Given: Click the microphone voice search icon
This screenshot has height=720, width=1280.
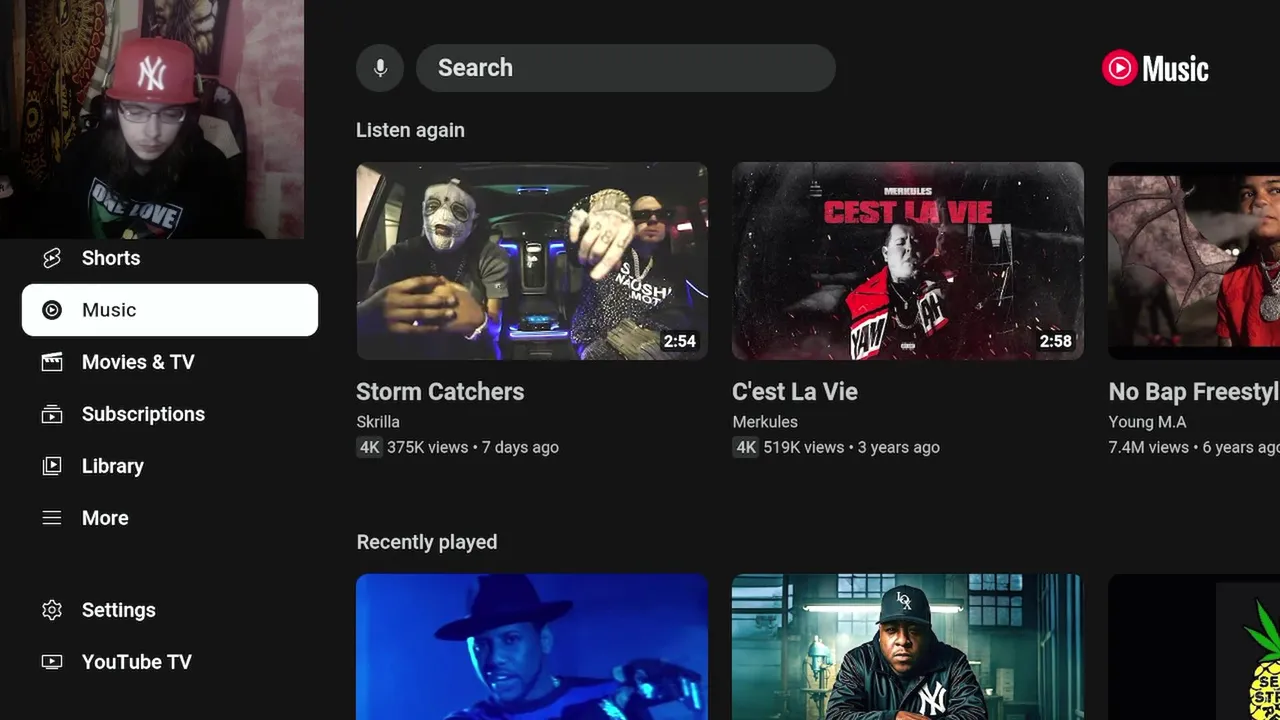Looking at the screenshot, I should pyautogui.click(x=380, y=68).
